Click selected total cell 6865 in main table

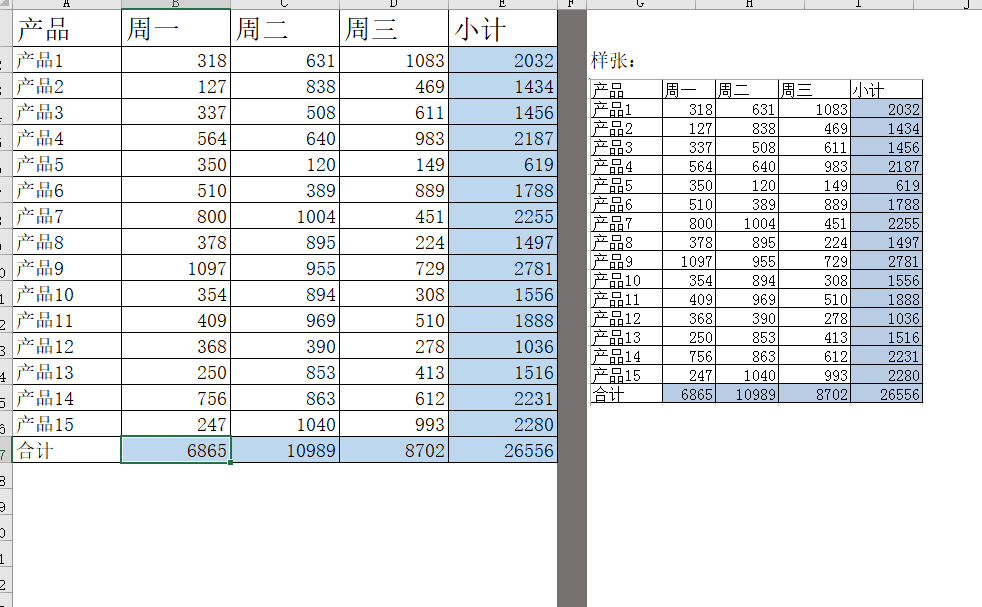click(176, 450)
